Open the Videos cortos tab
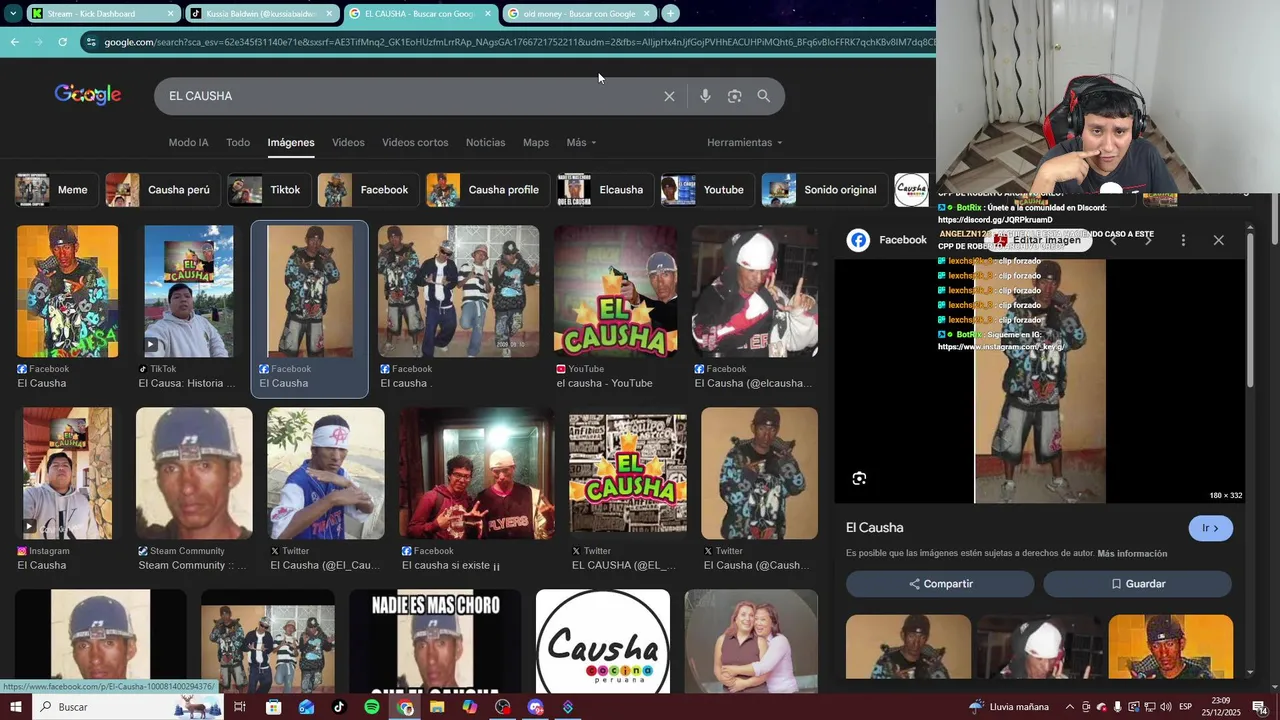This screenshot has height=720, width=1280. (415, 142)
